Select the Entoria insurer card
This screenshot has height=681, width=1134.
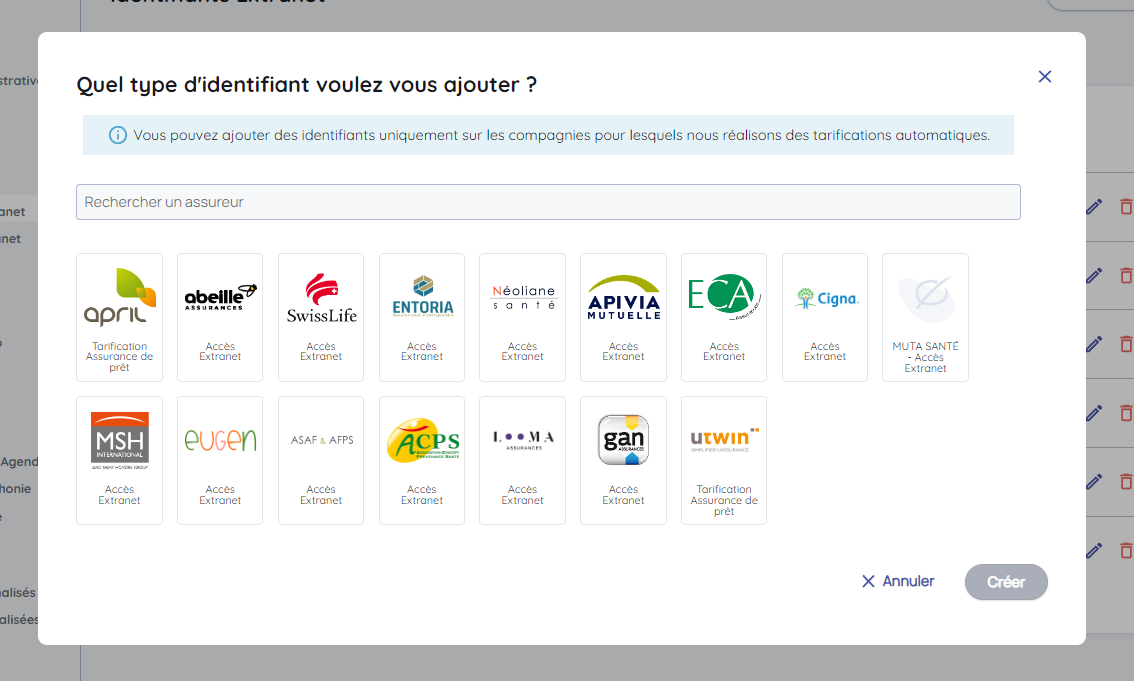point(422,317)
